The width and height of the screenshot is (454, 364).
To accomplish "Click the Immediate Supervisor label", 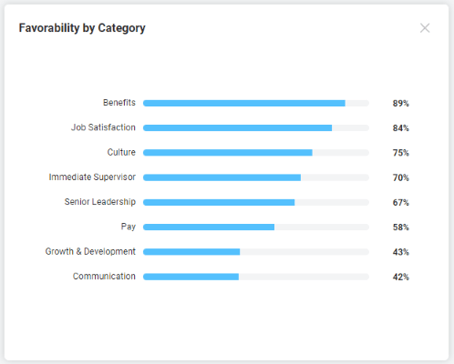I will click(92, 177).
